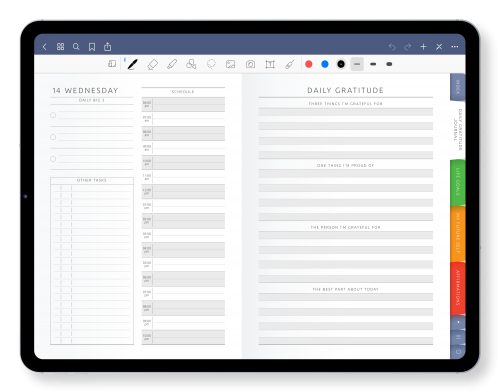This screenshot has width=500, height=392.
Task: Open the search magnifier
Action: point(76,47)
